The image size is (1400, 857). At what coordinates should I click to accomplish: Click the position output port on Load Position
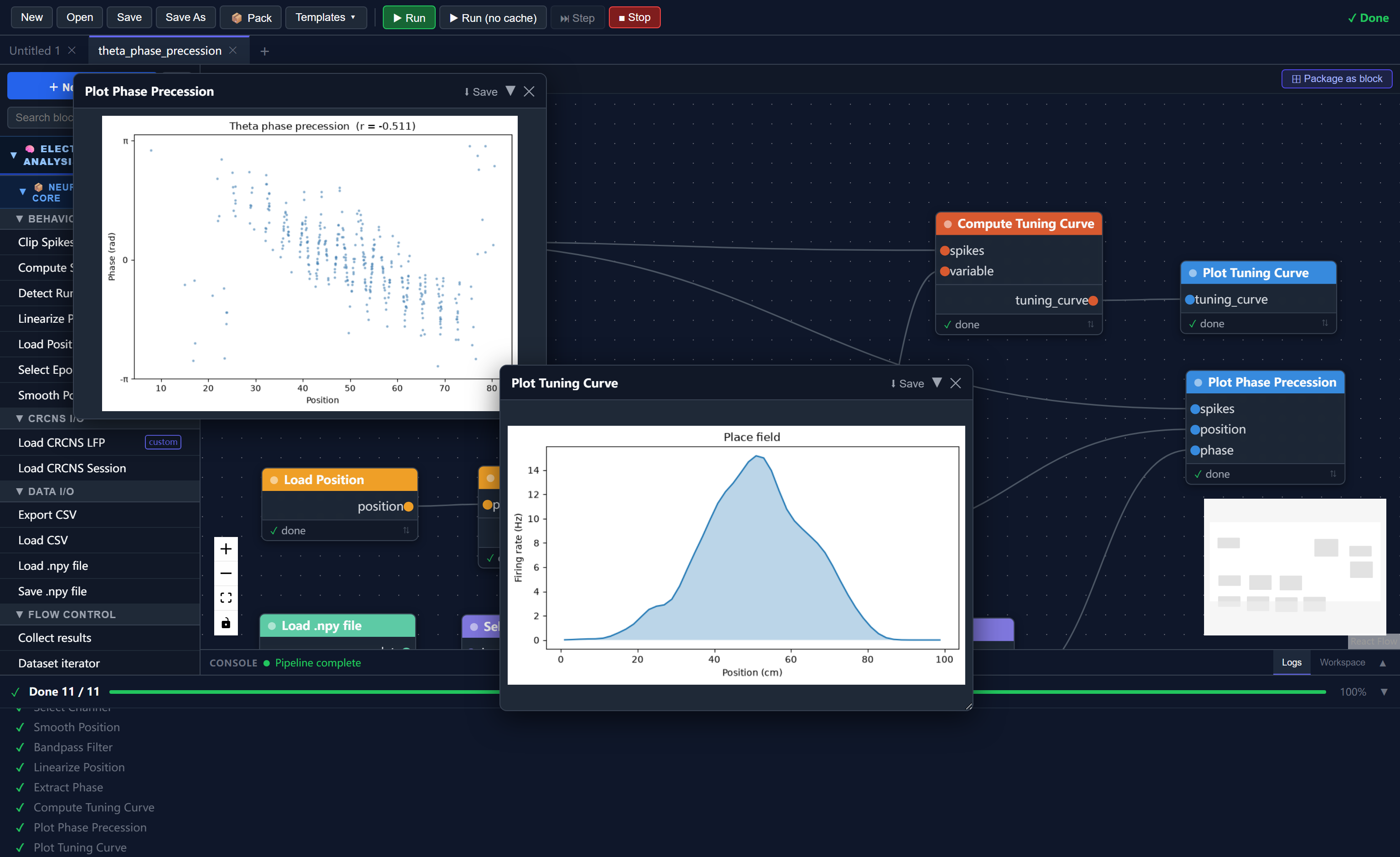[x=408, y=506]
